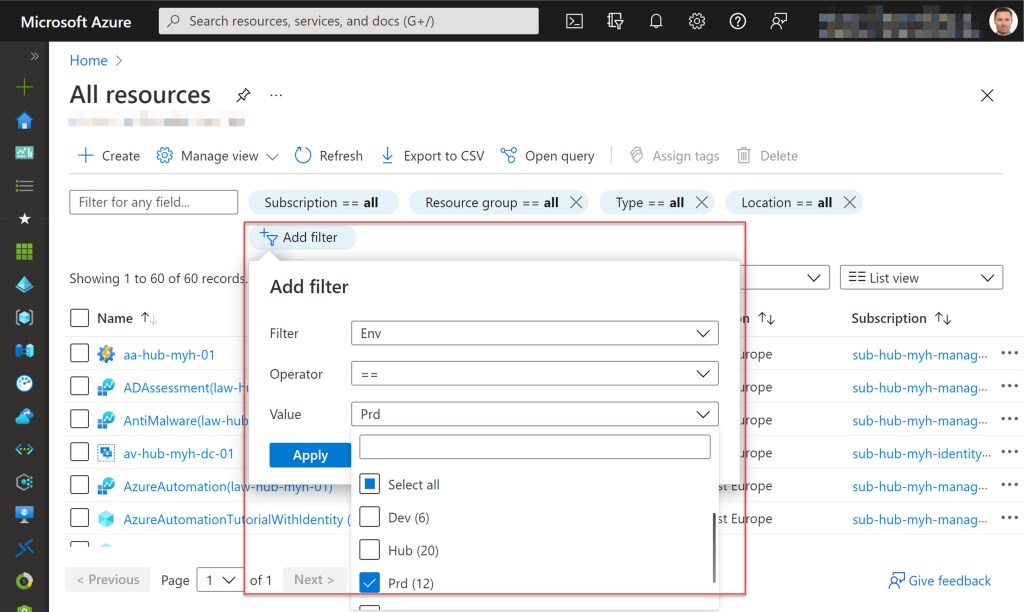Open Cloud Shell from the top bar
The height and width of the screenshot is (612, 1024).
(574, 21)
